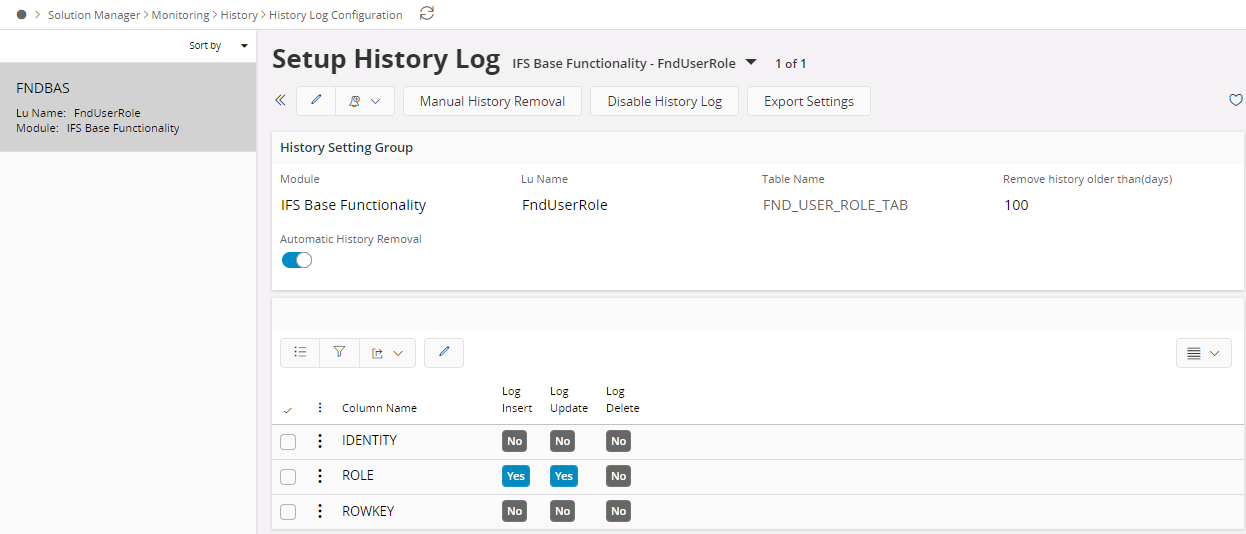Toggle Automatic History Removal switch

297,260
